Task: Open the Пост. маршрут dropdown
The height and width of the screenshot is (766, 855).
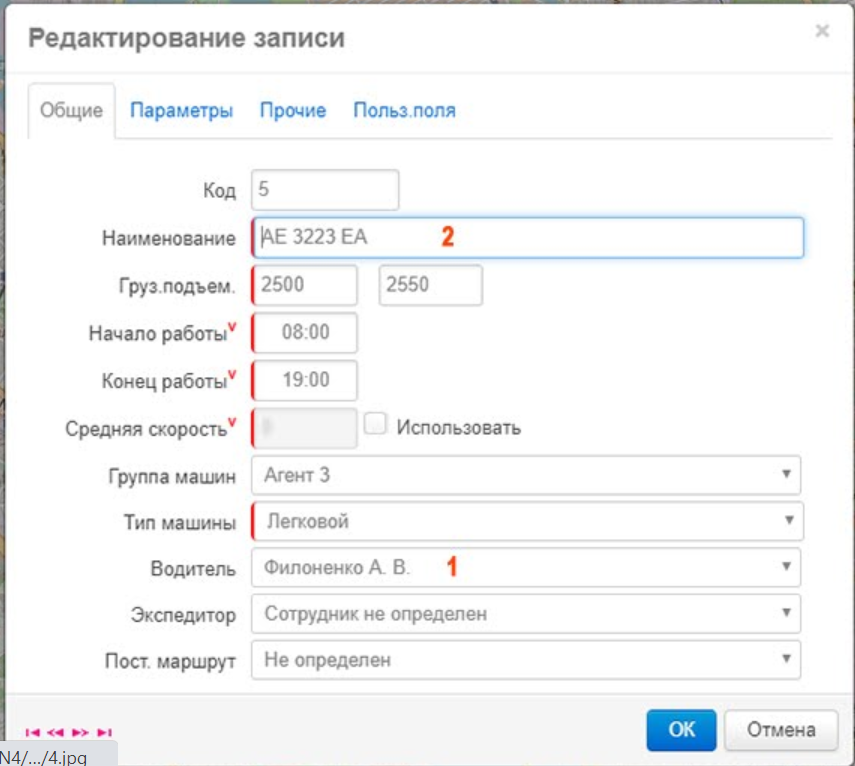Action: (x=526, y=660)
